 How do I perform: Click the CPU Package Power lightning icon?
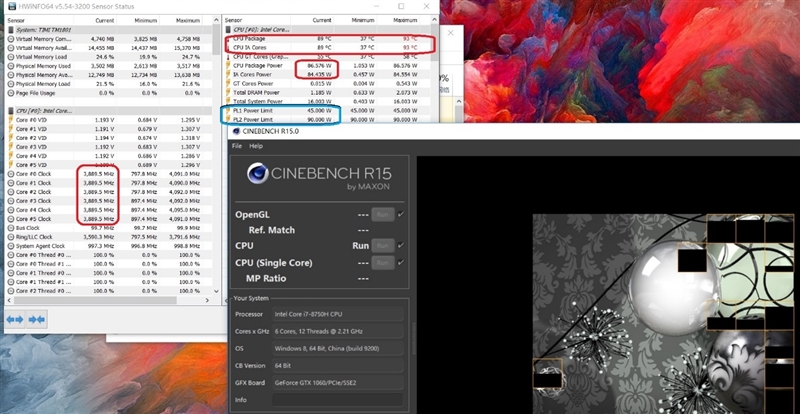[x=226, y=64]
